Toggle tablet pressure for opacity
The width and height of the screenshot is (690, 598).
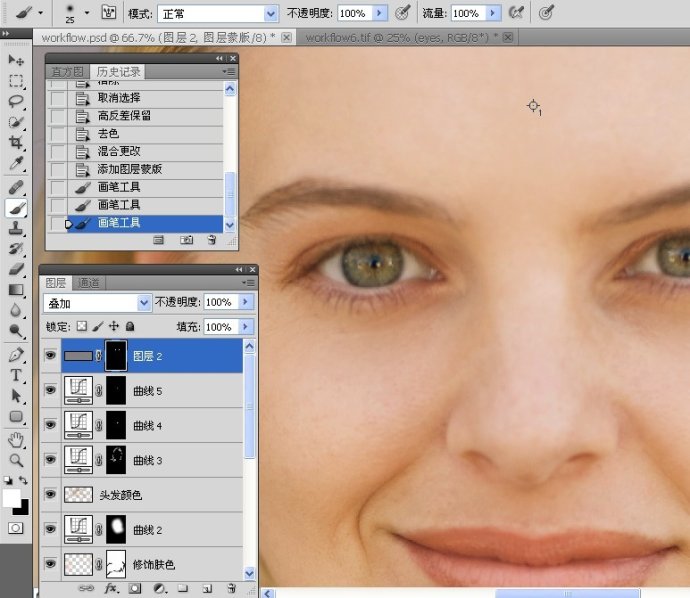coord(402,13)
